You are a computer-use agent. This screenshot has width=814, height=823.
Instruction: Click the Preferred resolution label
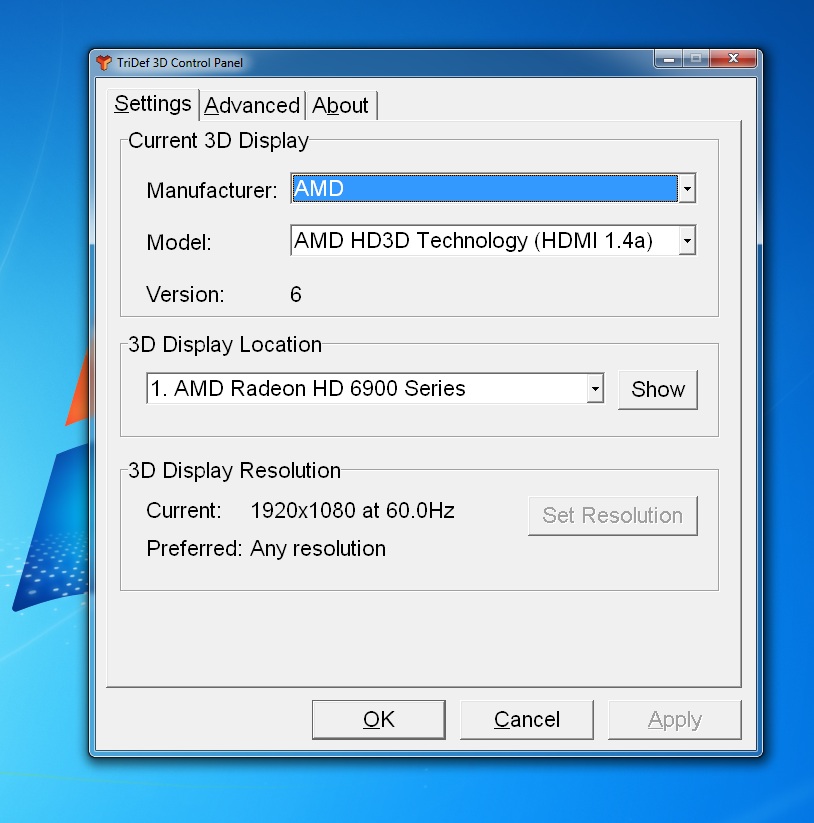tap(194, 548)
